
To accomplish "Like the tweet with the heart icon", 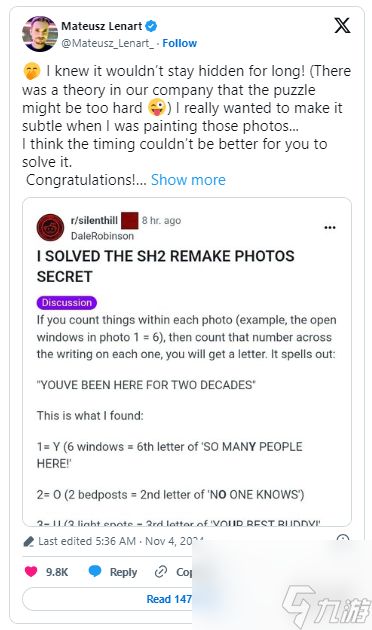I will coord(31,571).
